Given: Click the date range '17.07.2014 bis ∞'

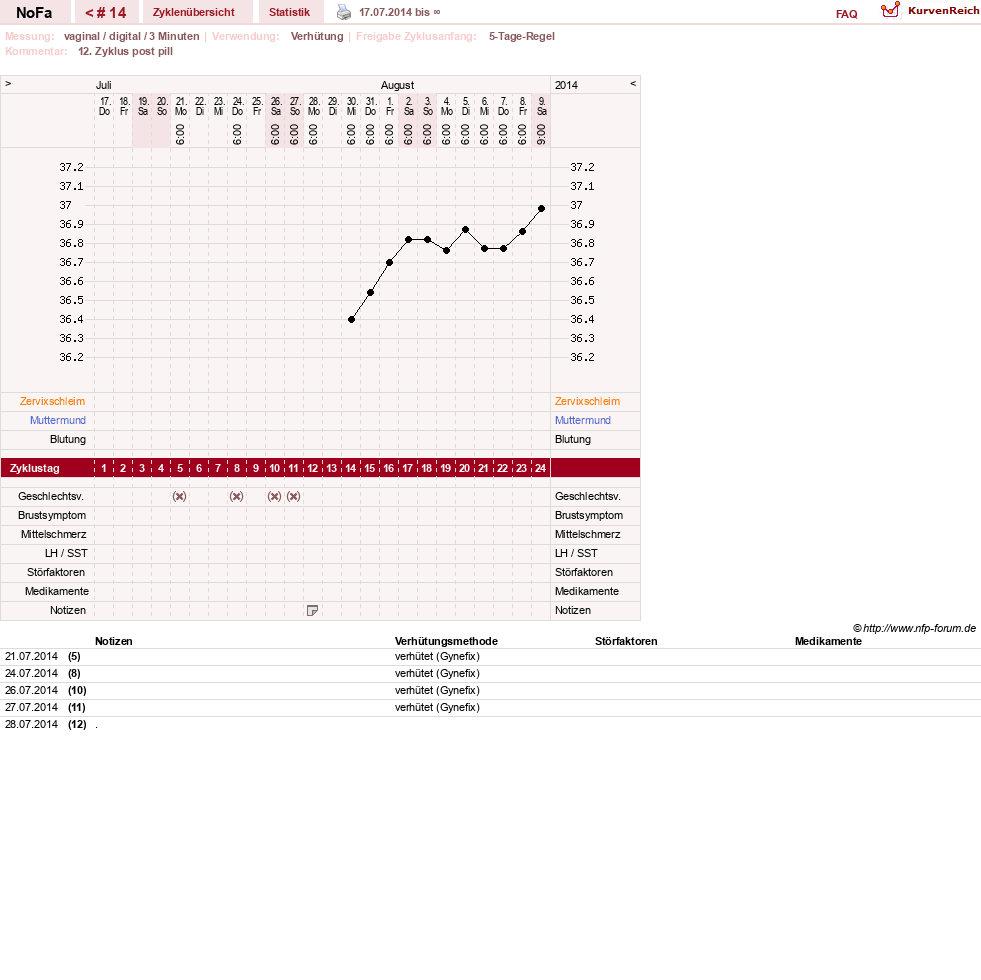Looking at the screenshot, I should coord(400,13).
